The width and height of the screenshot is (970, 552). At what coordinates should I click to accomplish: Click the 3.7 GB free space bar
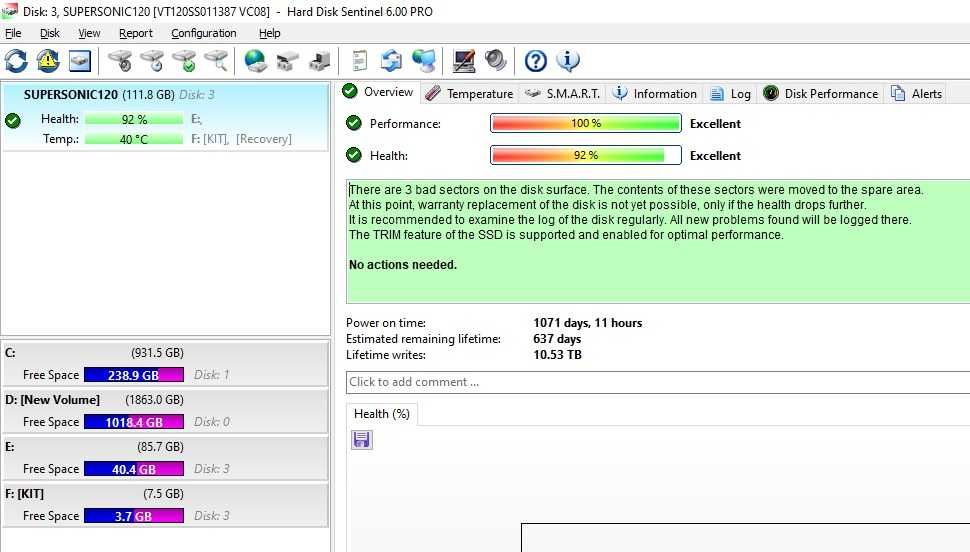coord(134,516)
